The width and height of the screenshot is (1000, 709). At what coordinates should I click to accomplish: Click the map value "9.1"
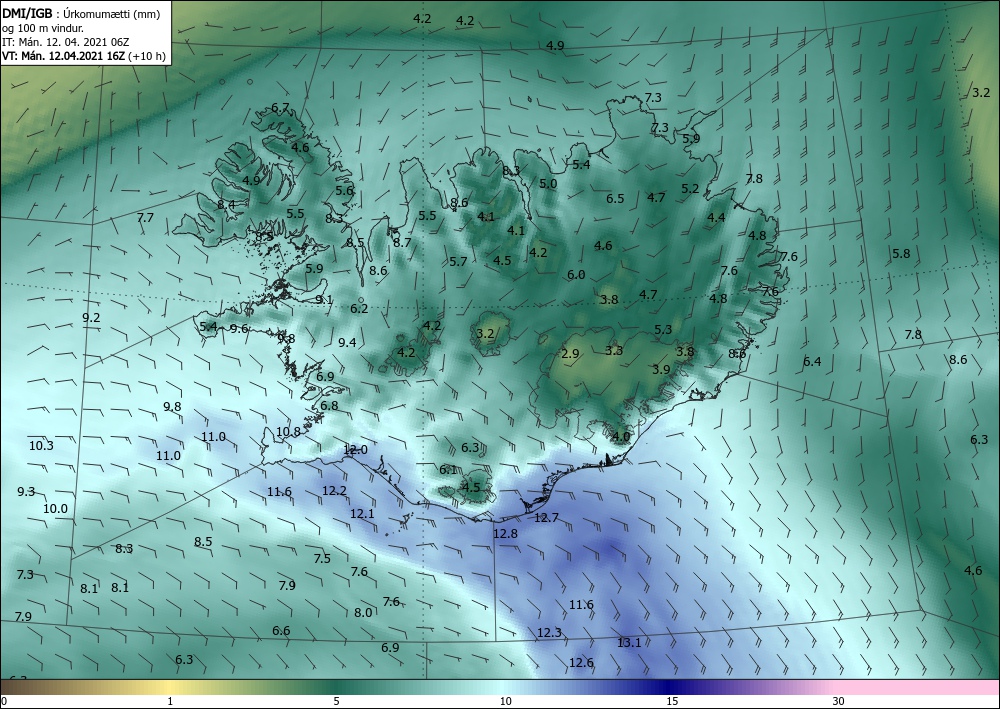click(x=324, y=300)
